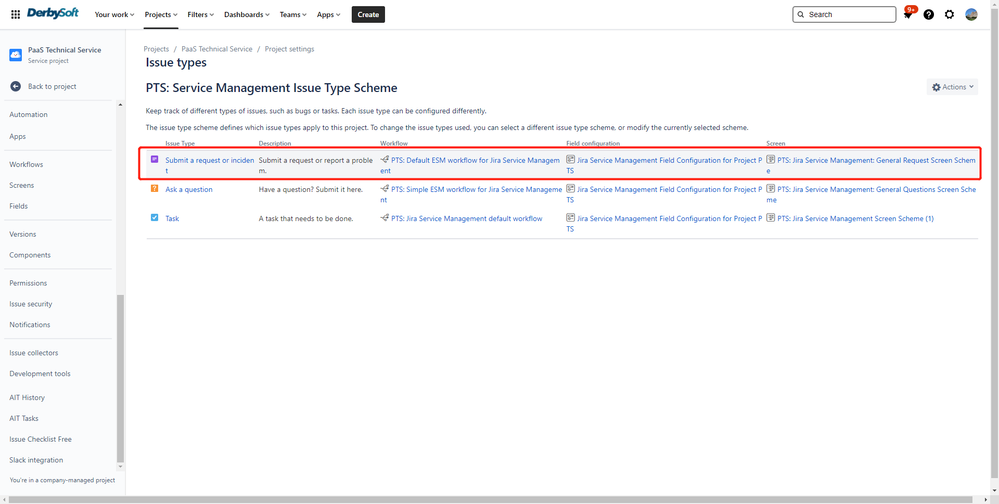Image resolution: width=999 pixels, height=504 pixels.
Task: Click the Project settings breadcrumb
Action: pyautogui.click(x=289, y=49)
